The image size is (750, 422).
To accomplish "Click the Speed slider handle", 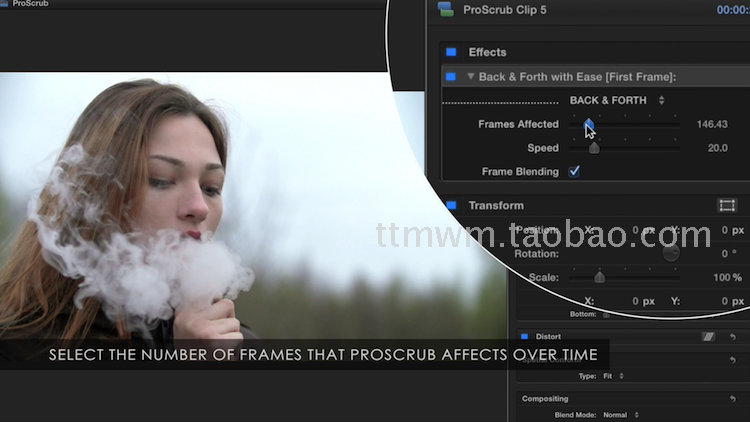I will (594, 148).
